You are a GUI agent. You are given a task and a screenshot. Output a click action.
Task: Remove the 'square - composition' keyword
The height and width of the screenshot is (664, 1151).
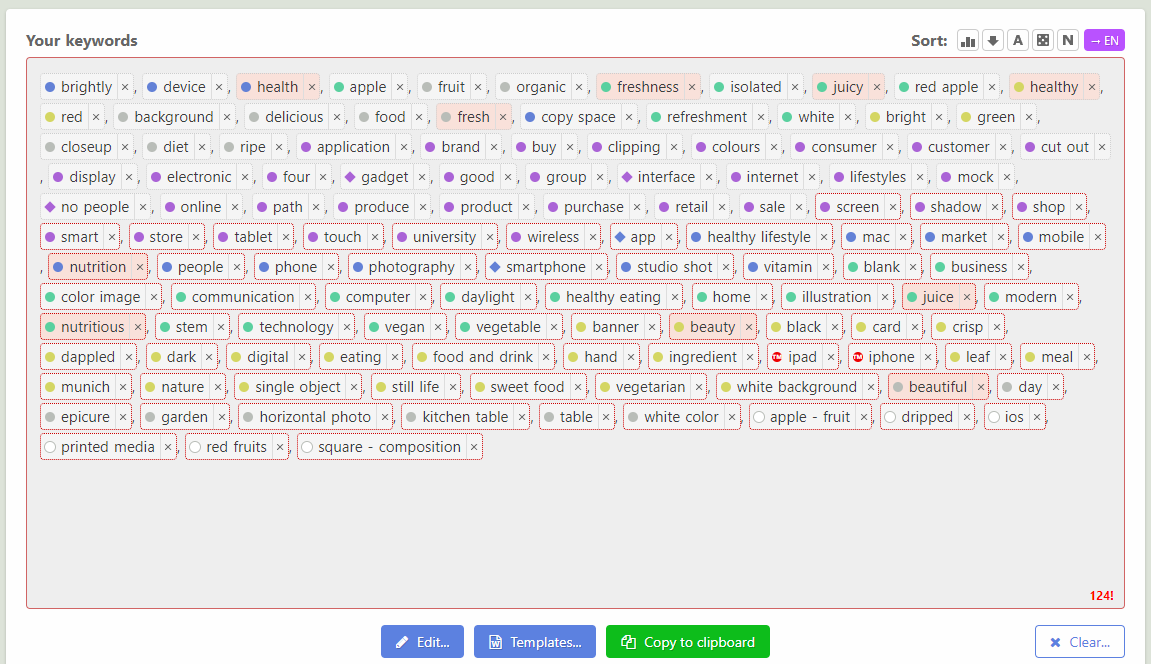click(474, 448)
